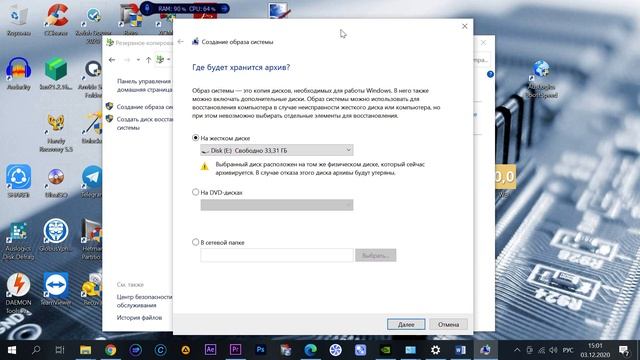Open Settings gear from taskbar
The width and height of the screenshot is (640, 360).
pyautogui.click(x=436, y=350)
